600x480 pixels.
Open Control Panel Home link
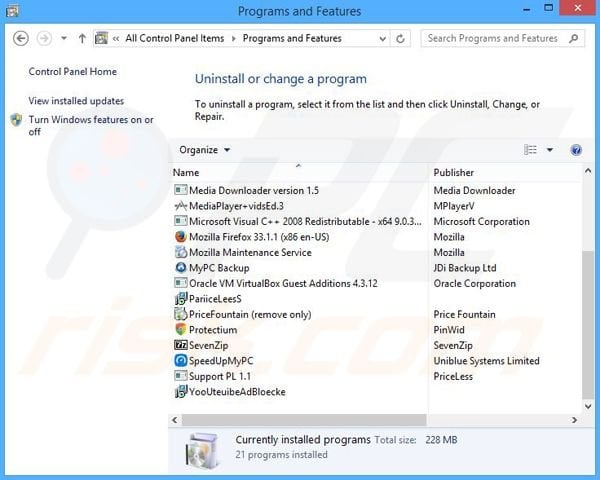(73, 72)
